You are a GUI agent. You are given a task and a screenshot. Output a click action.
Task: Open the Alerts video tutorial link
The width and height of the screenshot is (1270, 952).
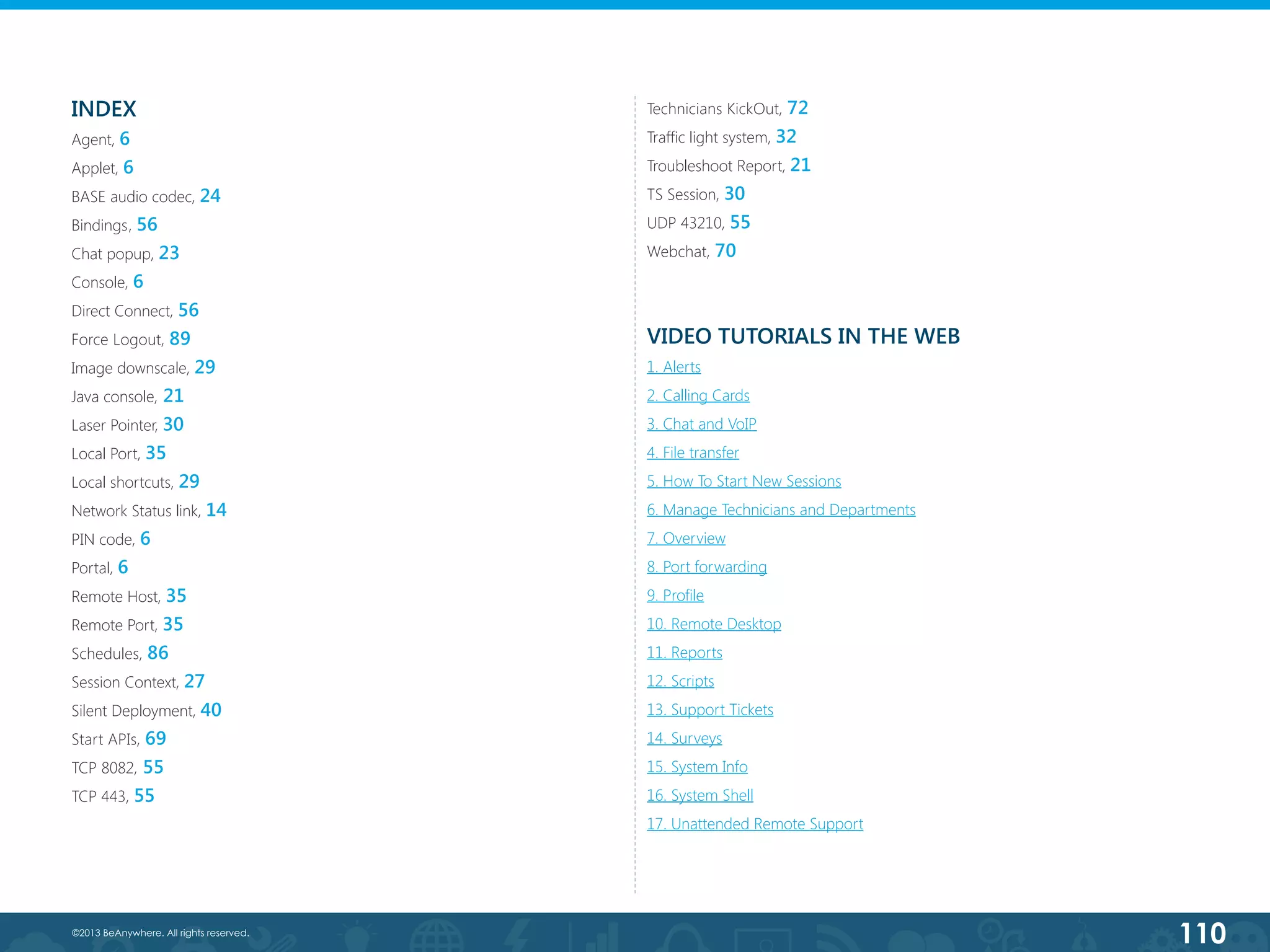point(673,367)
